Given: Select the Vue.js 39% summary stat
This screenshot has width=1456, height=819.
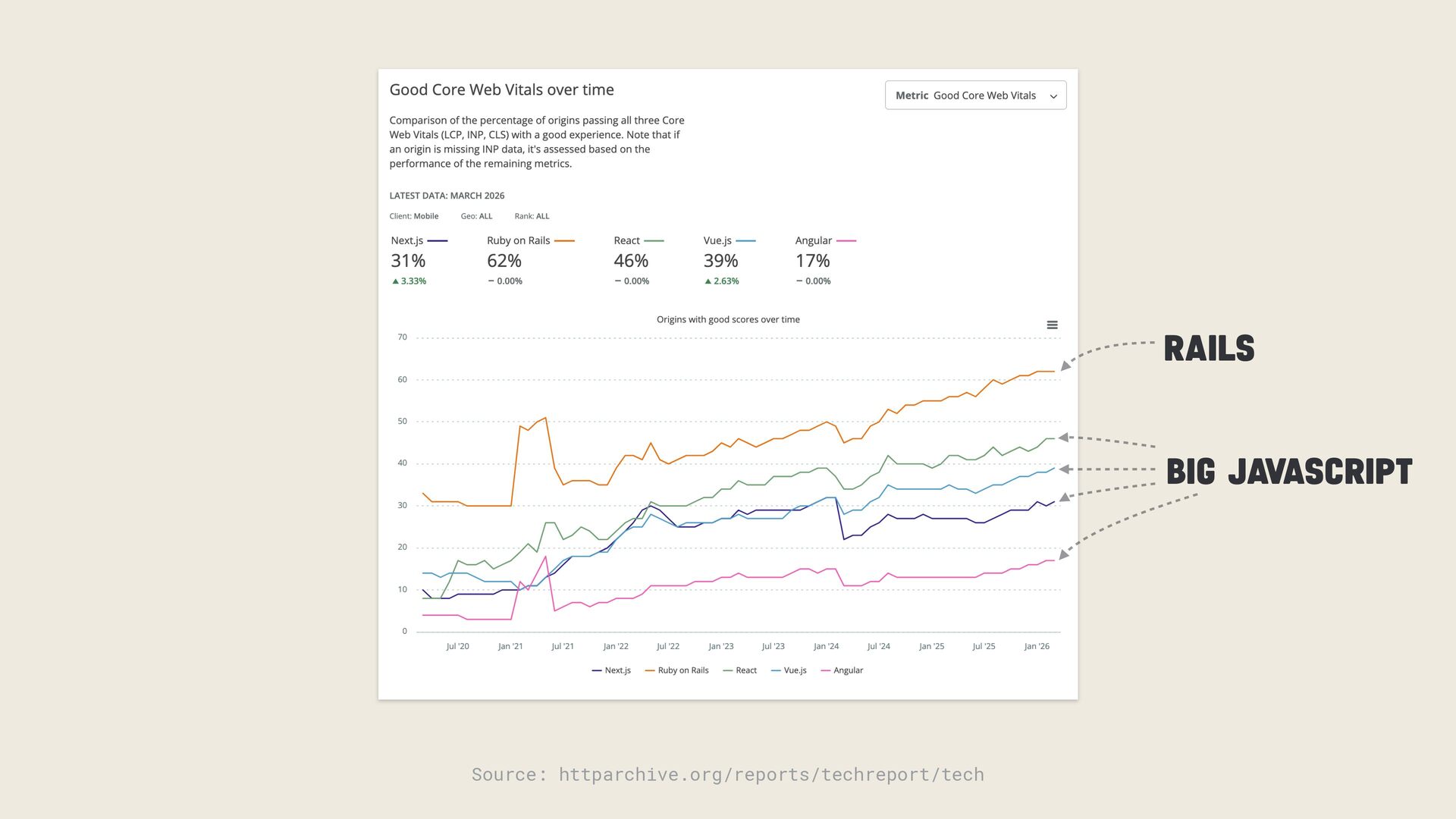Looking at the screenshot, I should (720, 261).
